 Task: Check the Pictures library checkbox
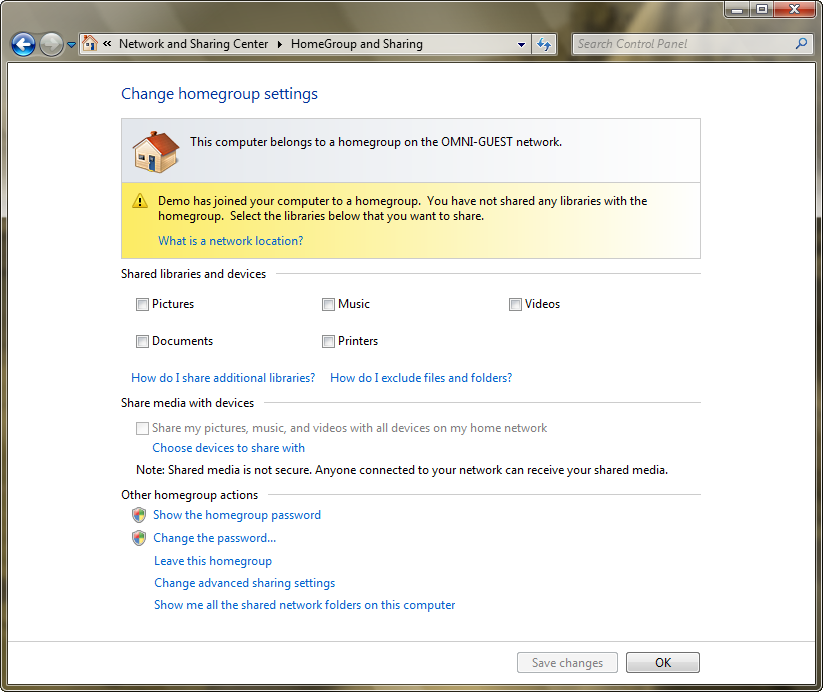point(142,305)
